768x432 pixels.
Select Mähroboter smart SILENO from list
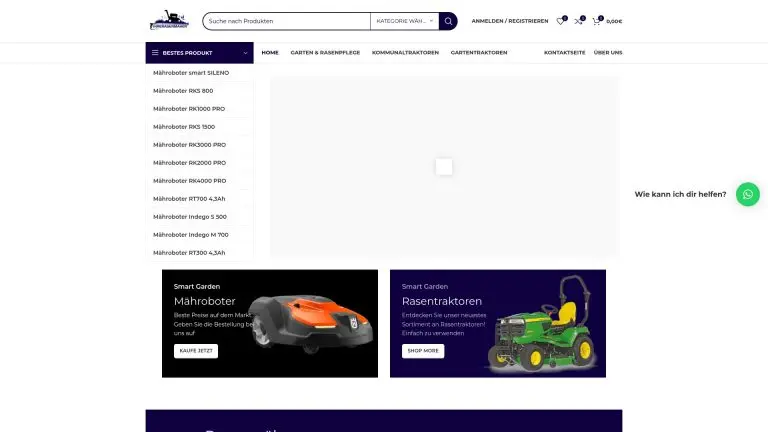pos(191,73)
